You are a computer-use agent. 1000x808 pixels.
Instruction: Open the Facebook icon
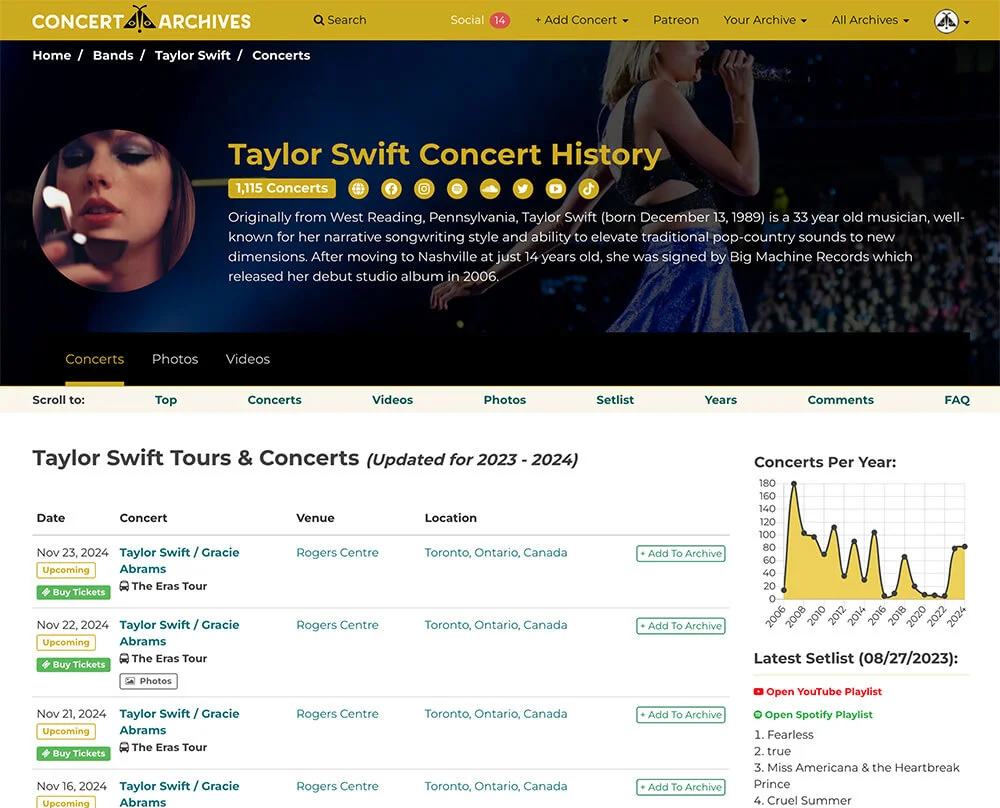pos(391,189)
